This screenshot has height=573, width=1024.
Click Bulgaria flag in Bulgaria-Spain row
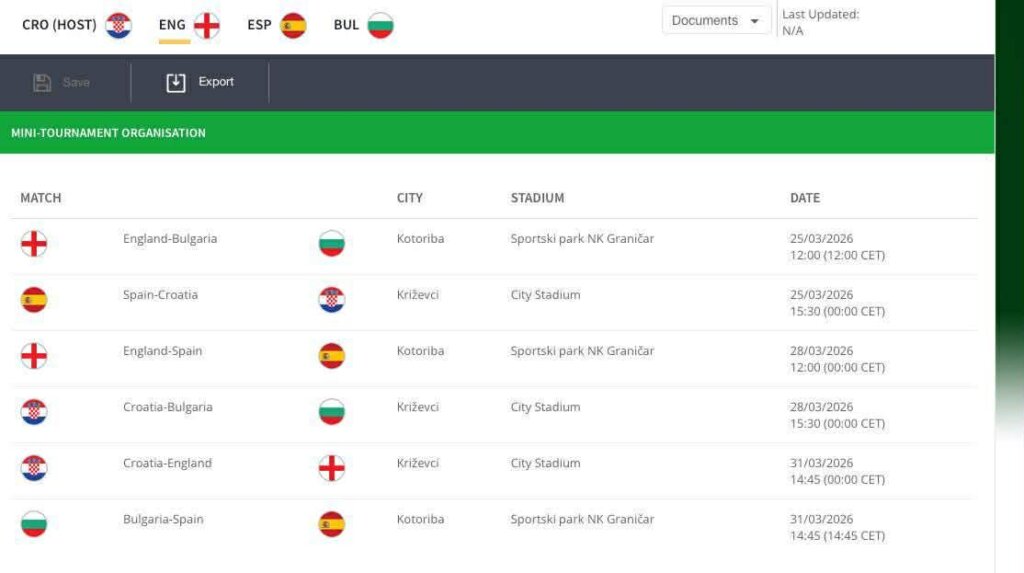34,523
